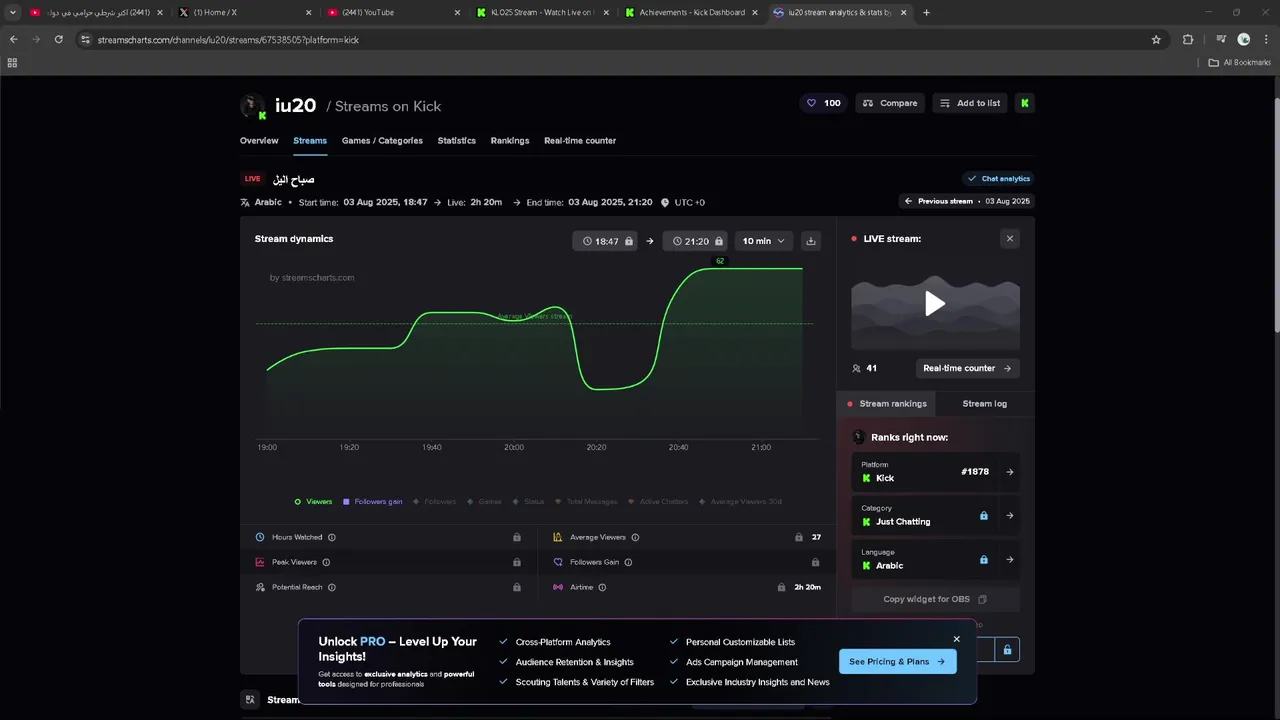The height and width of the screenshot is (720, 1280).
Task: Open All Bookmarks folder
Action: pos(1239,62)
